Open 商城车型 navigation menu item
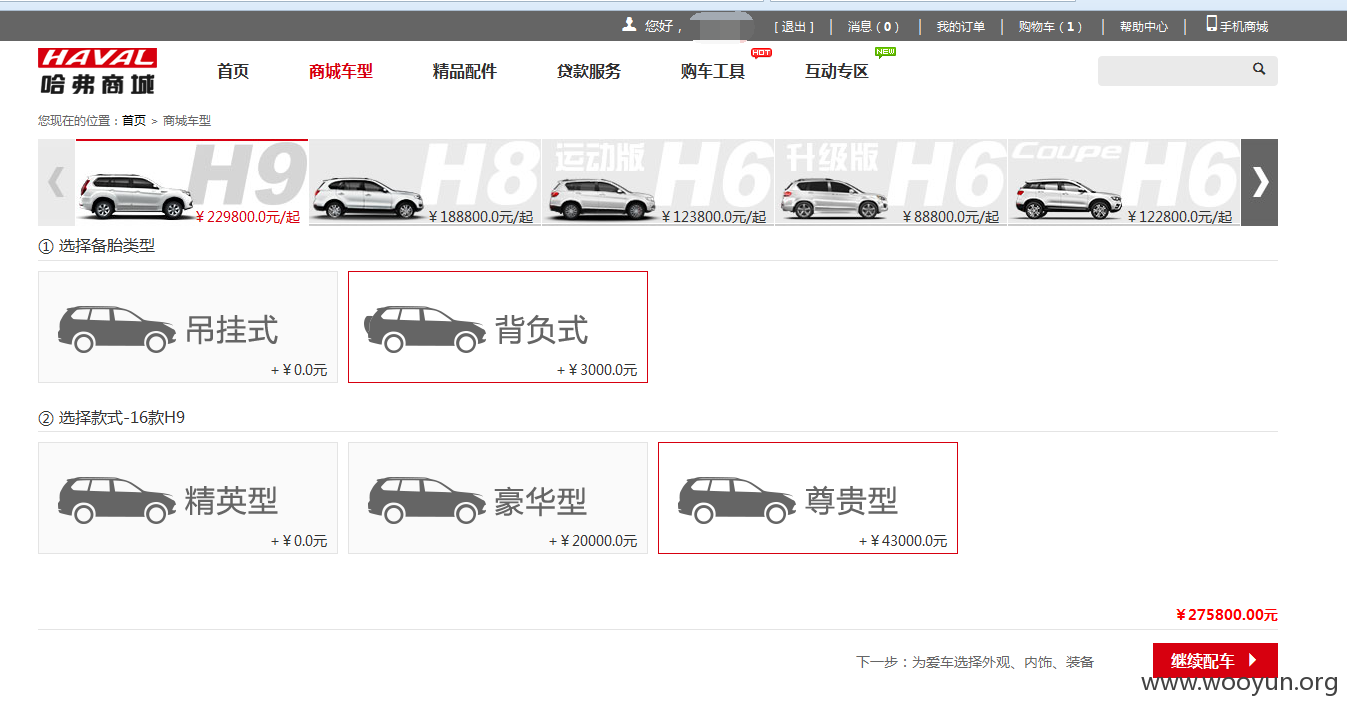Screen dimensions: 1347x711 click(x=341, y=71)
